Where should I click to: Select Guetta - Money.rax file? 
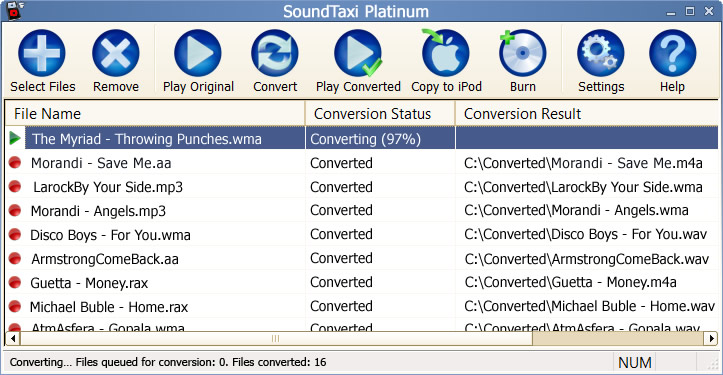click(89, 283)
